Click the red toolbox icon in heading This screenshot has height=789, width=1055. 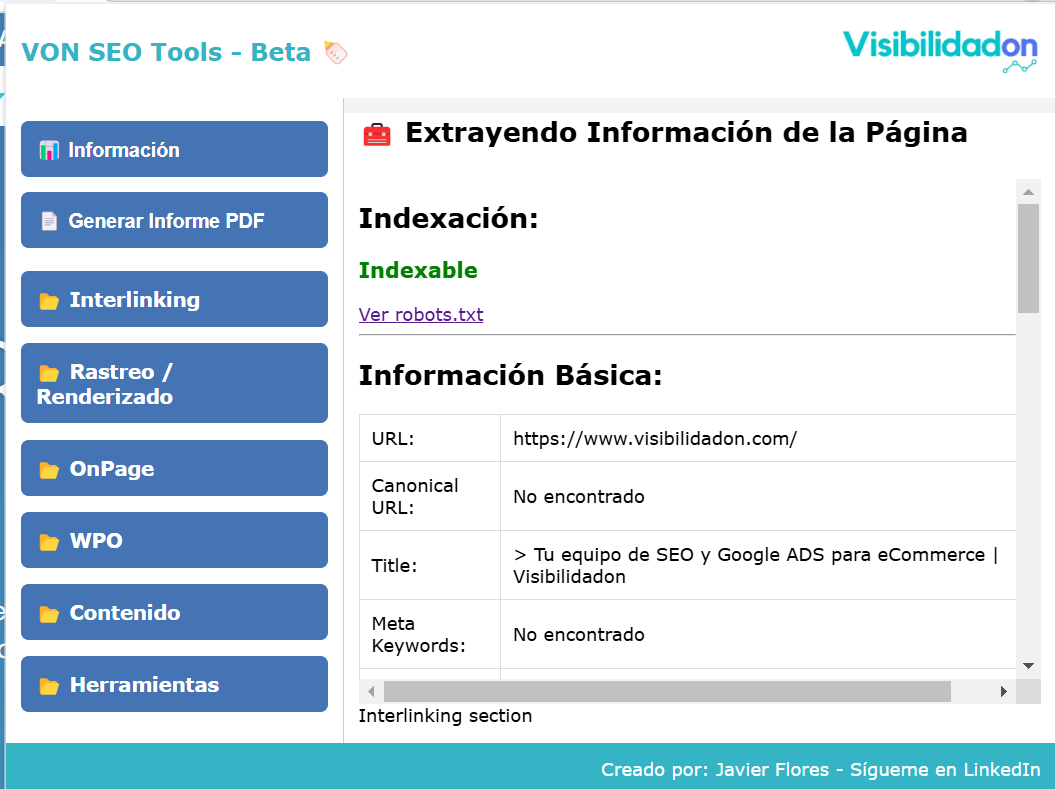click(x=377, y=134)
